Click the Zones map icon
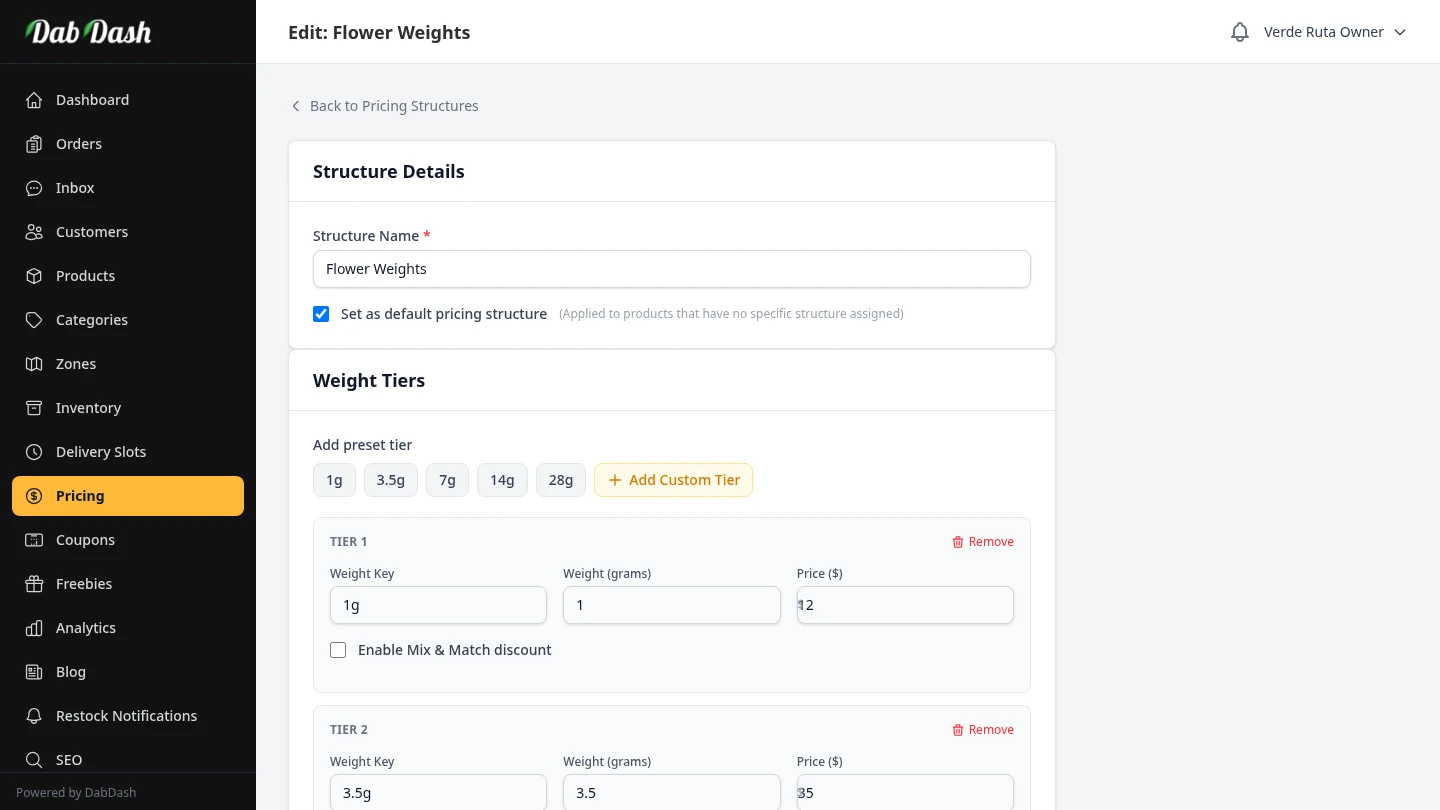This screenshot has height=810, width=1440. click(x=34, y=364)
